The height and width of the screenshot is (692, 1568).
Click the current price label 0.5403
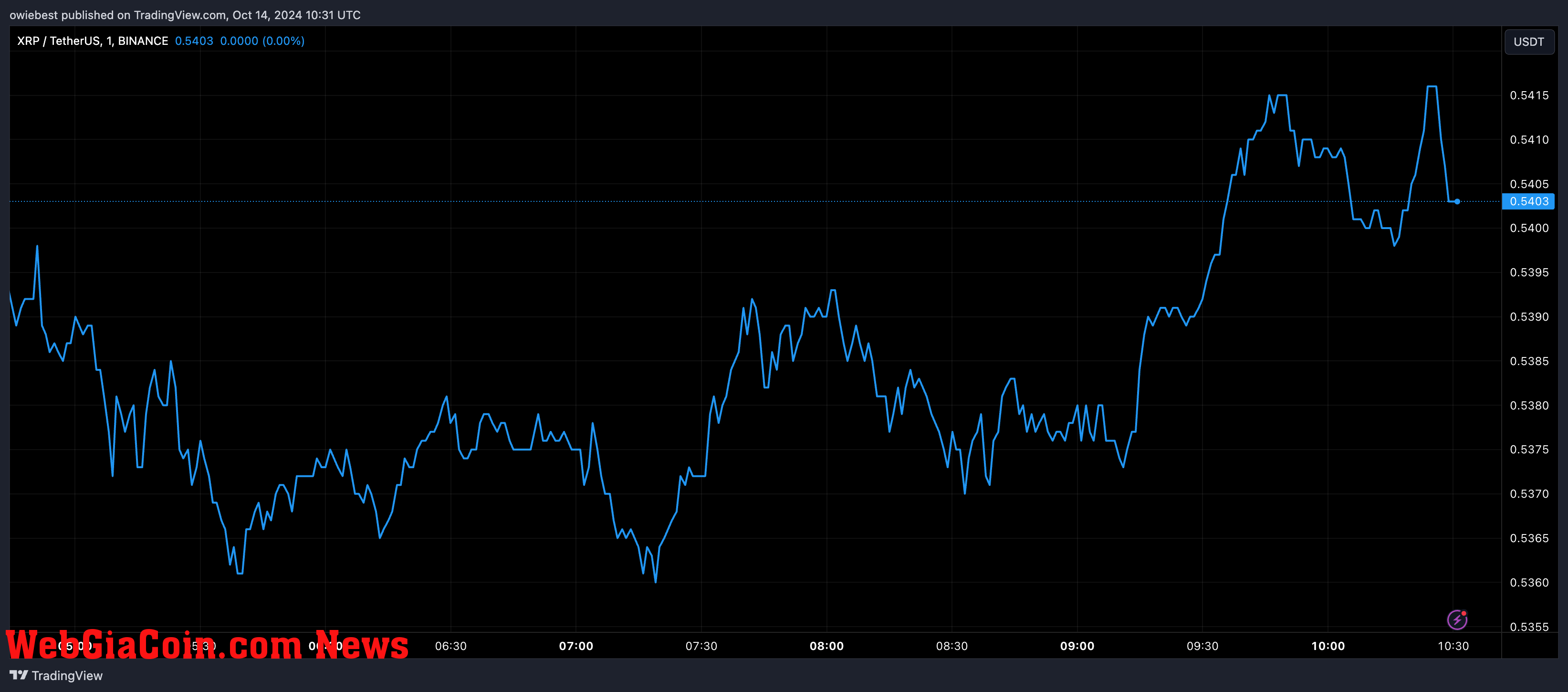(1528, 201)
